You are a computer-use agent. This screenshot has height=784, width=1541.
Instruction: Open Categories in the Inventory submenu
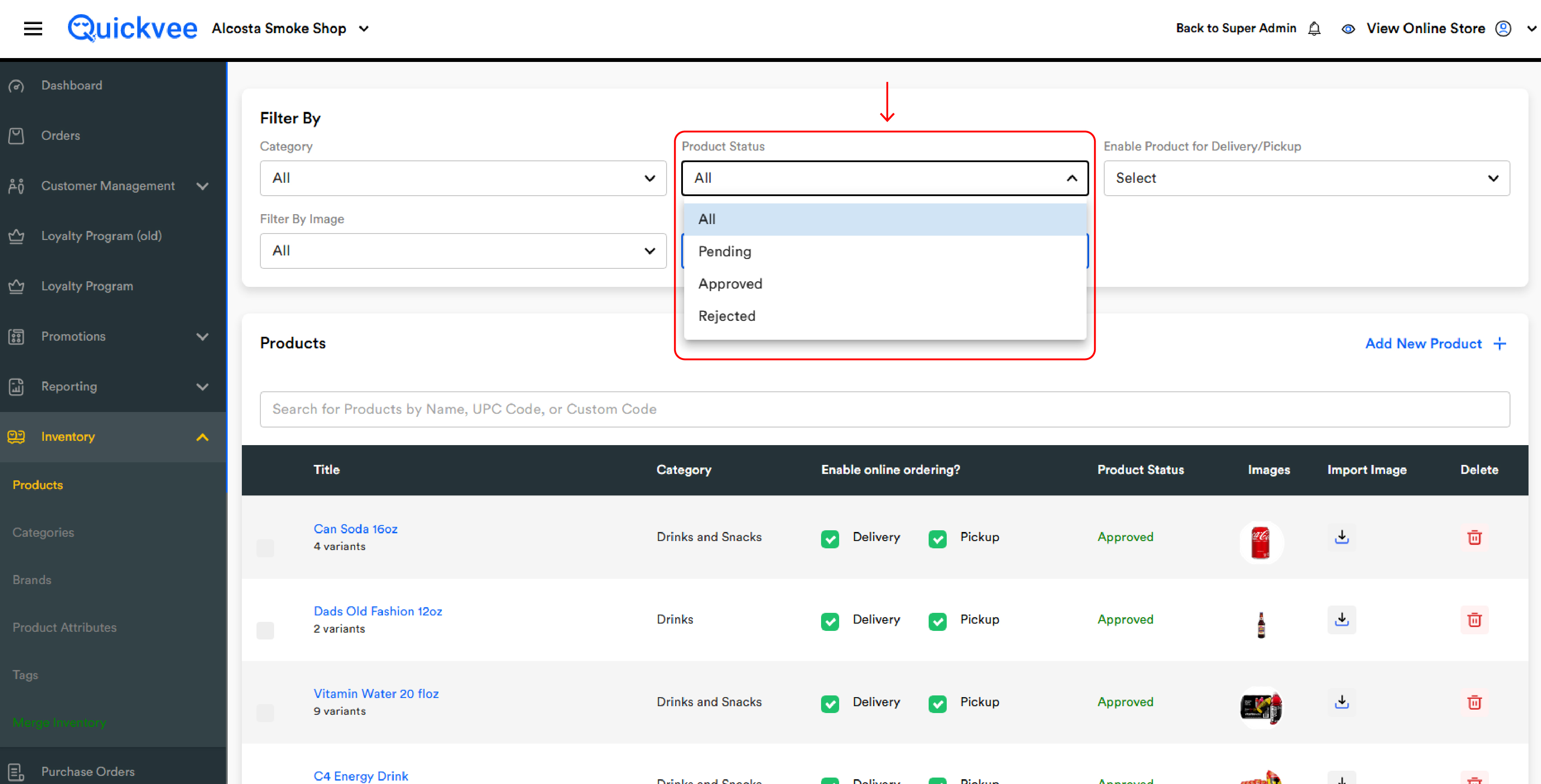(43, 532)
